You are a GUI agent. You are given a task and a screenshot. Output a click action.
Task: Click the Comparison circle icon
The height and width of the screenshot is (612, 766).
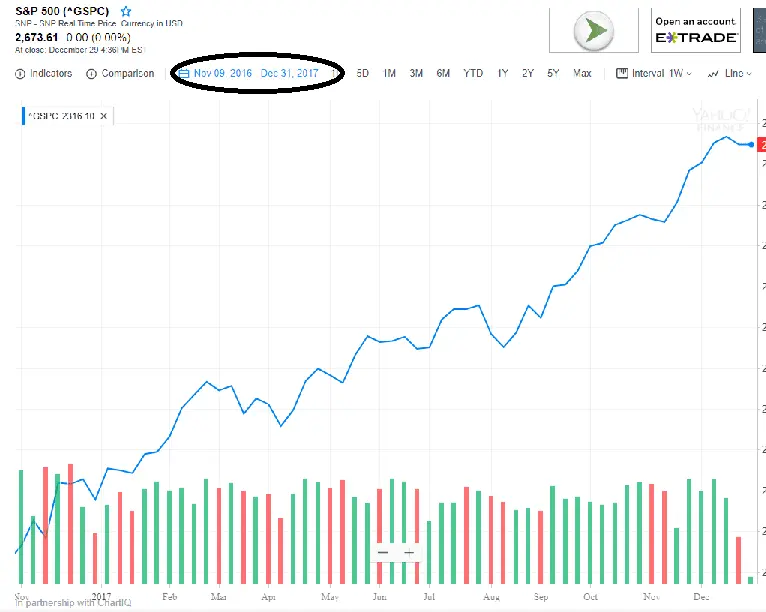click(92, 73)
